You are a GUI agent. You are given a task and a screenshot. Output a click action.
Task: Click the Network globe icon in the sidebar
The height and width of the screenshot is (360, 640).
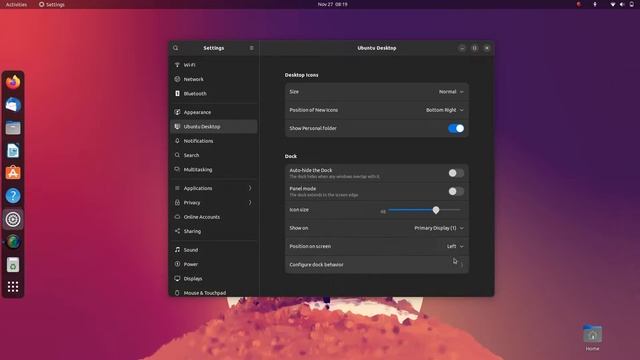(177, 79)
